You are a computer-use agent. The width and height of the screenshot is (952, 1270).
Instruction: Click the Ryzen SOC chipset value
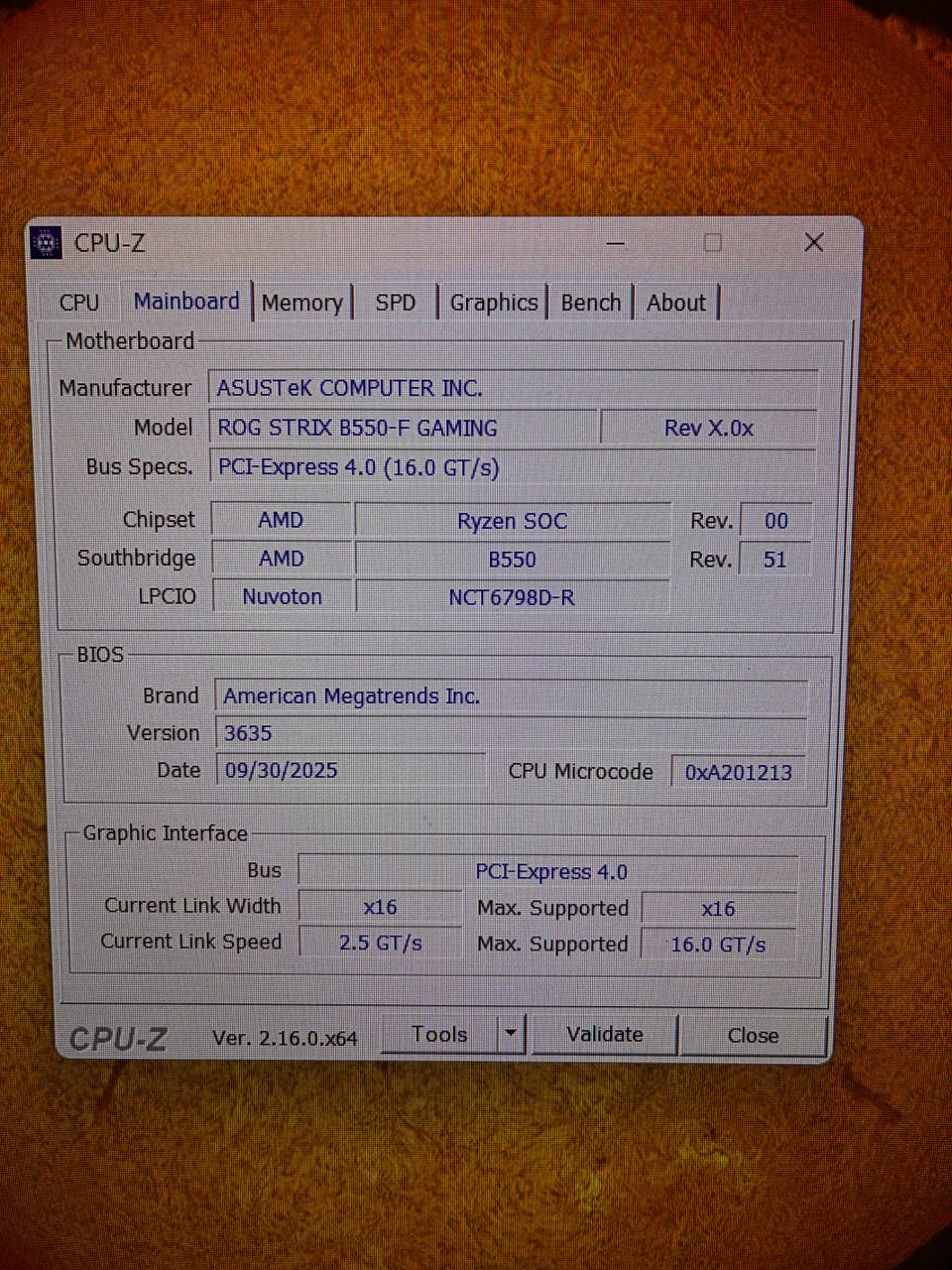pos(512,521)
